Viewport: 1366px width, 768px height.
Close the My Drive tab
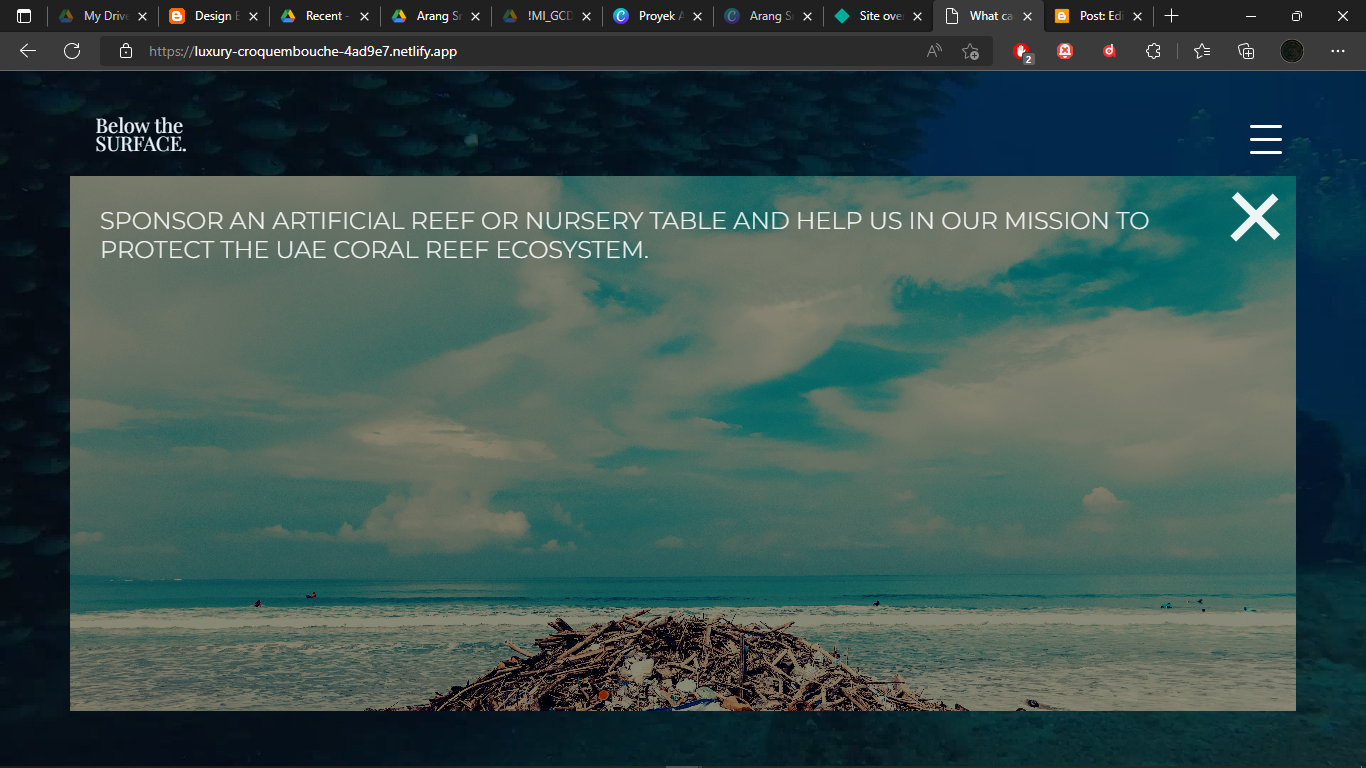tap(143, 16)
